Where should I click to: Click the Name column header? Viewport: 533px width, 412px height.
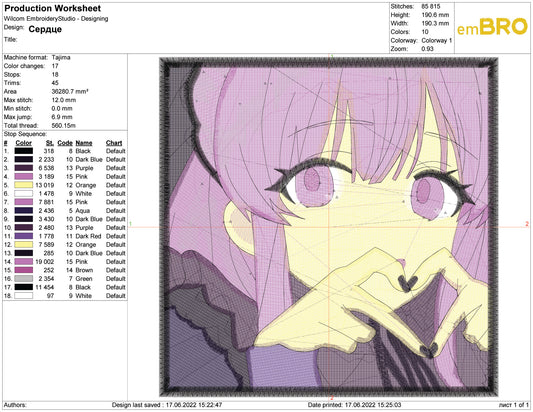click(84, 143)
